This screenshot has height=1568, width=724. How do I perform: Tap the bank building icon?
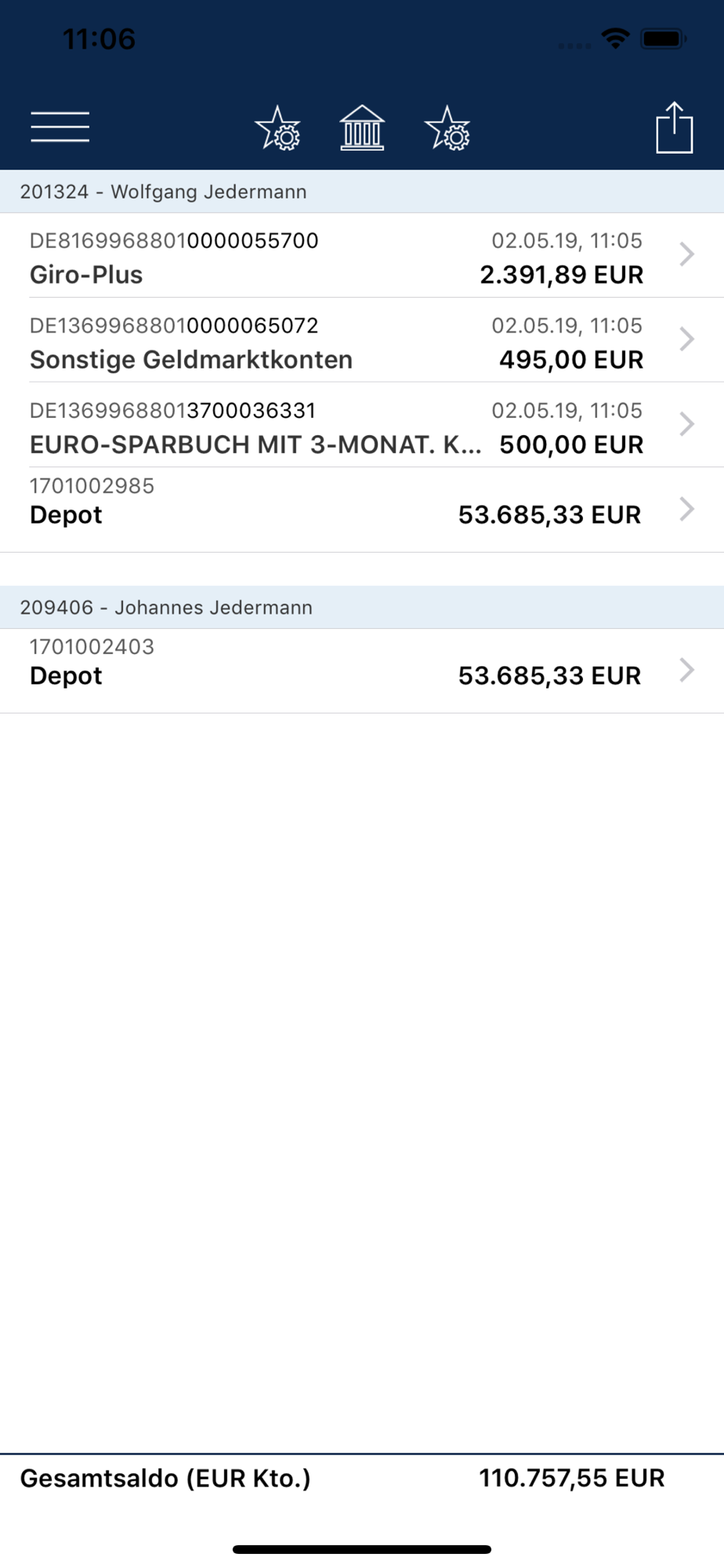pos(362,128)
